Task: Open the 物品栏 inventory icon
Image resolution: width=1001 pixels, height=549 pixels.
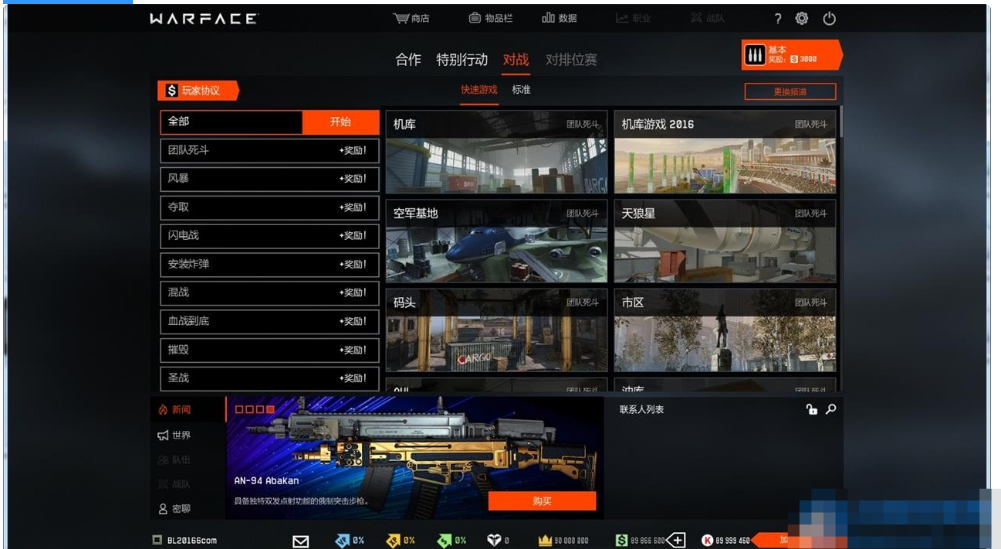Action: pyautogui.click(x=475, y=18)
